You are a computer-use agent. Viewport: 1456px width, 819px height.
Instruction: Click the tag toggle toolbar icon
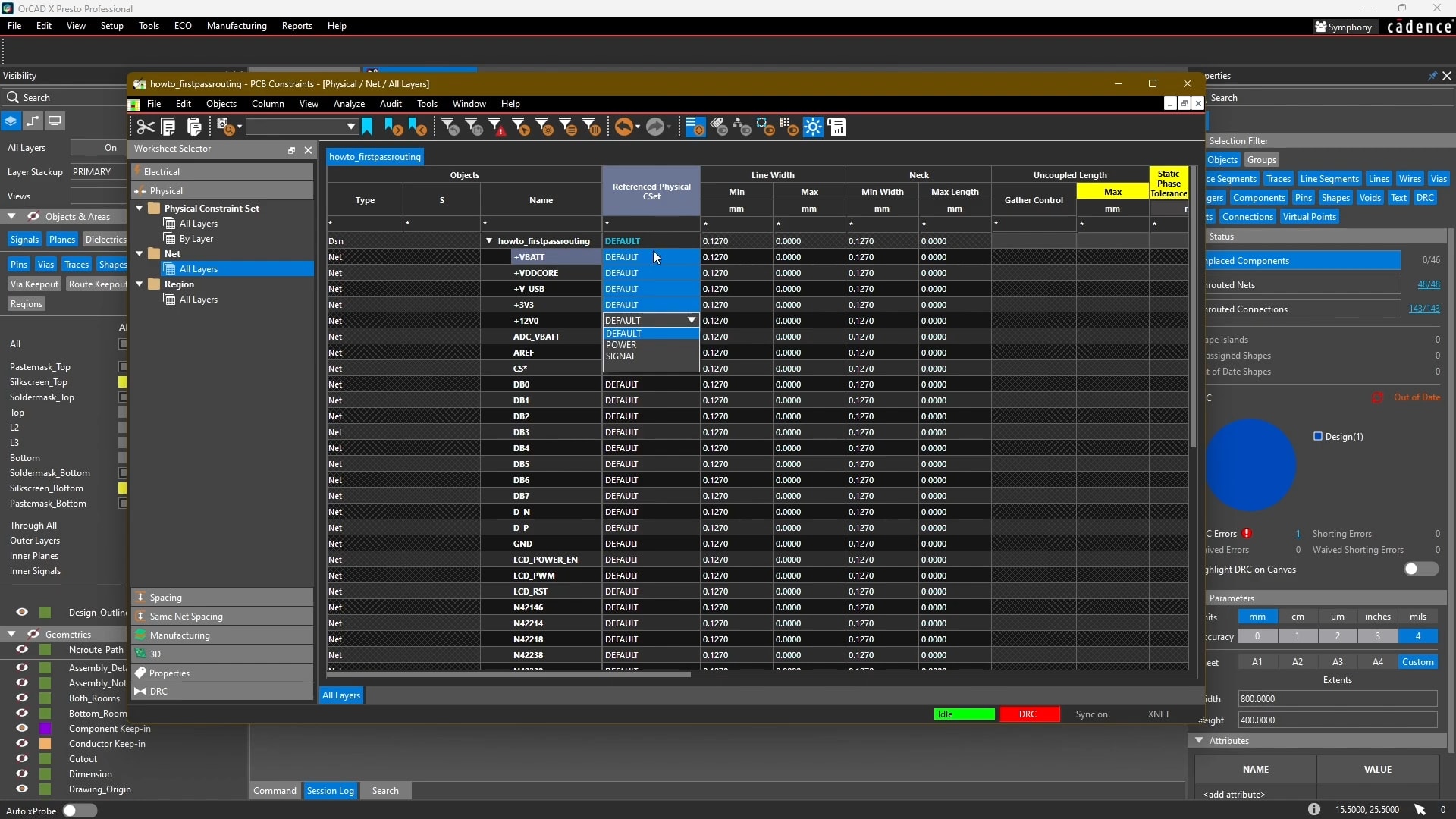pyautogui.click(x=718, y=127)
